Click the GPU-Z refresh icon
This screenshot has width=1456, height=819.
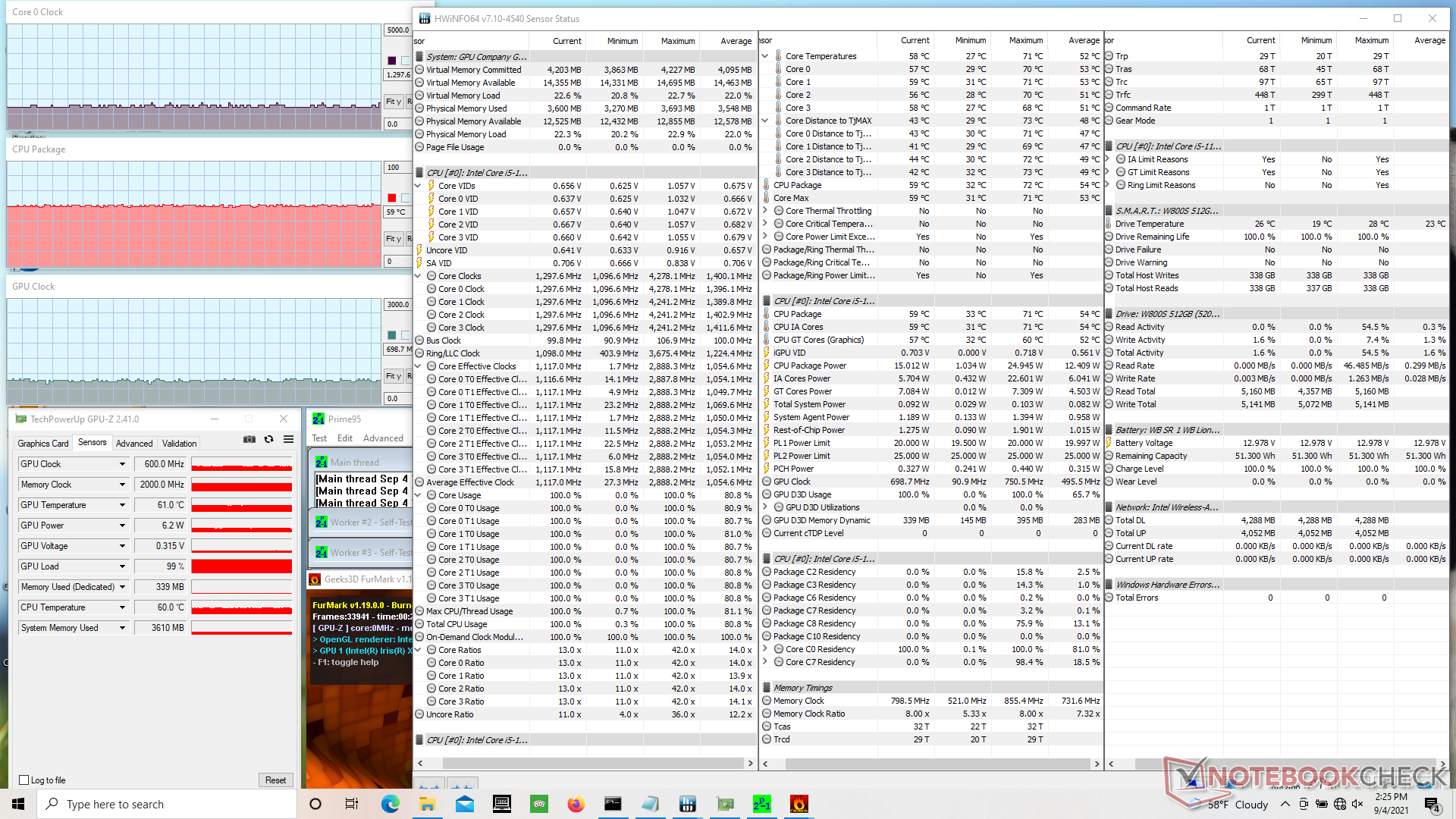(268, 439)
